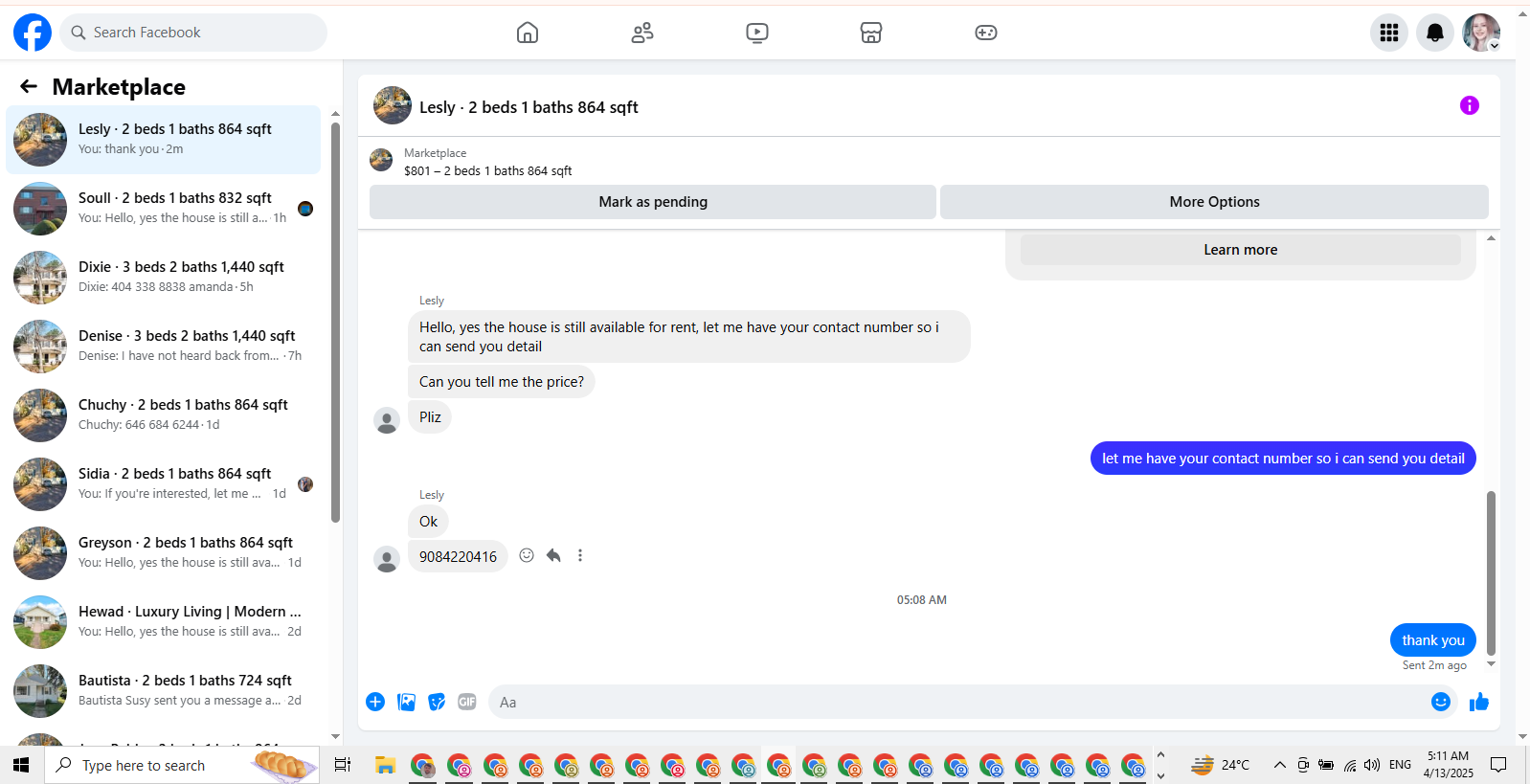Click the Windows taskbar search box
The height and width of the screenshot is (784, 1530).
point(182,765)
